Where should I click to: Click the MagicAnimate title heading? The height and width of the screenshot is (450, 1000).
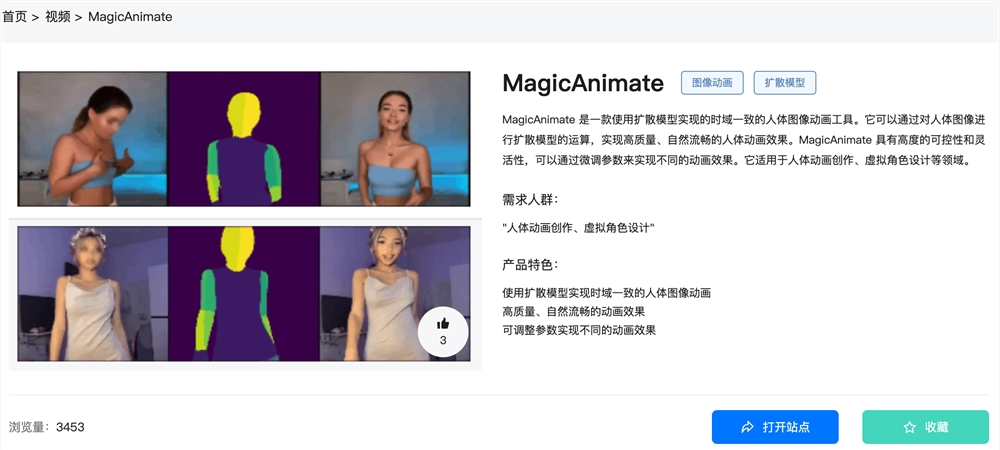pyautogui.click(x=583, y=83)
